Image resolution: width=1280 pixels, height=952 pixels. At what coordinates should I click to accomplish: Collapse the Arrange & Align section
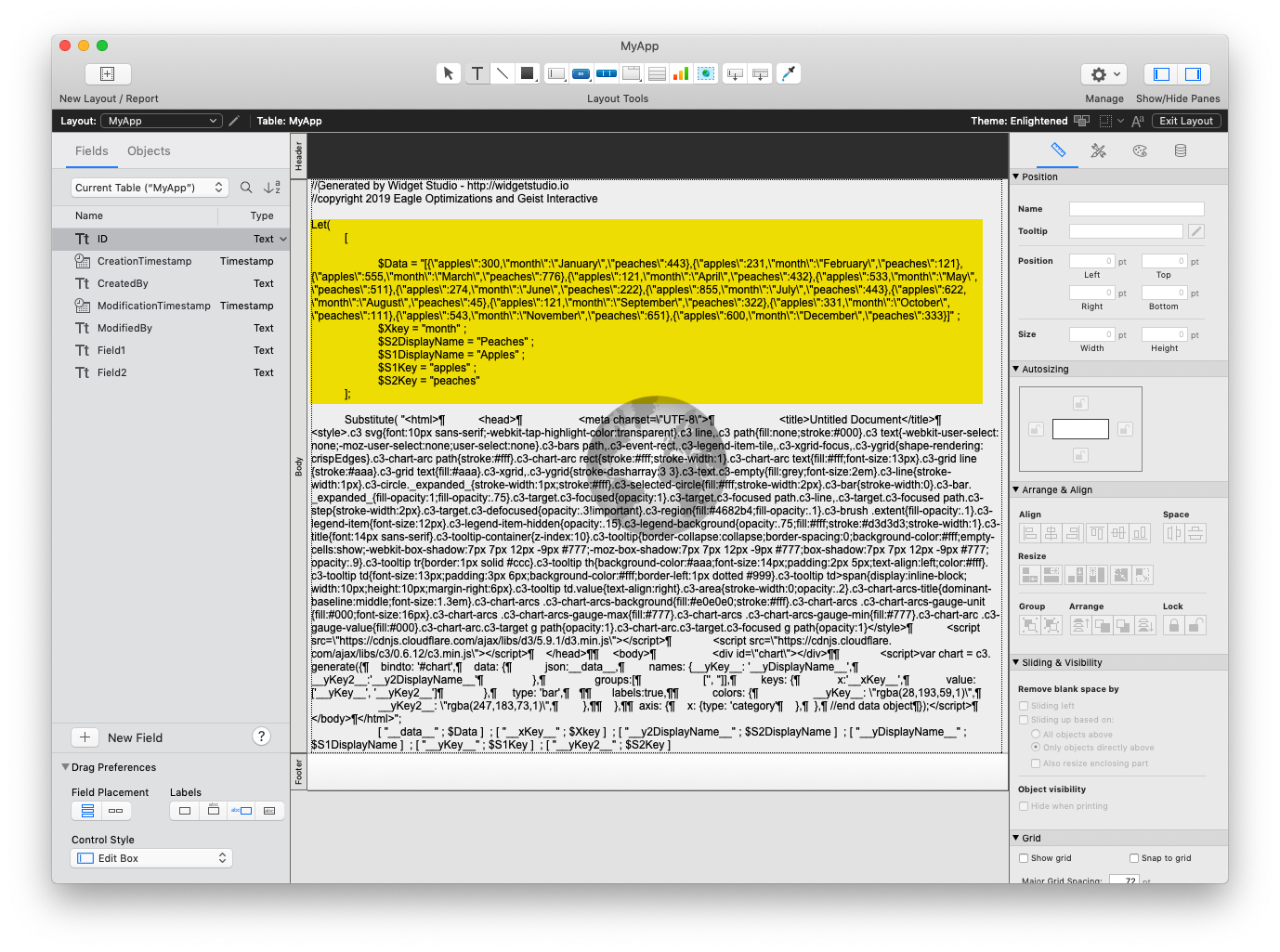[x=1016, y=489]
